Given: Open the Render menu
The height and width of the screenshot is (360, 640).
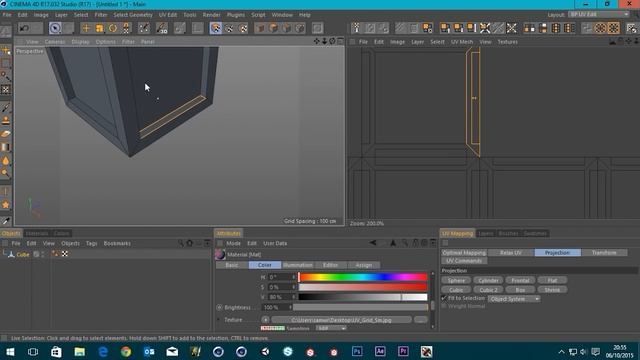Looking at the screenshot, I should [x=211, y=15].
